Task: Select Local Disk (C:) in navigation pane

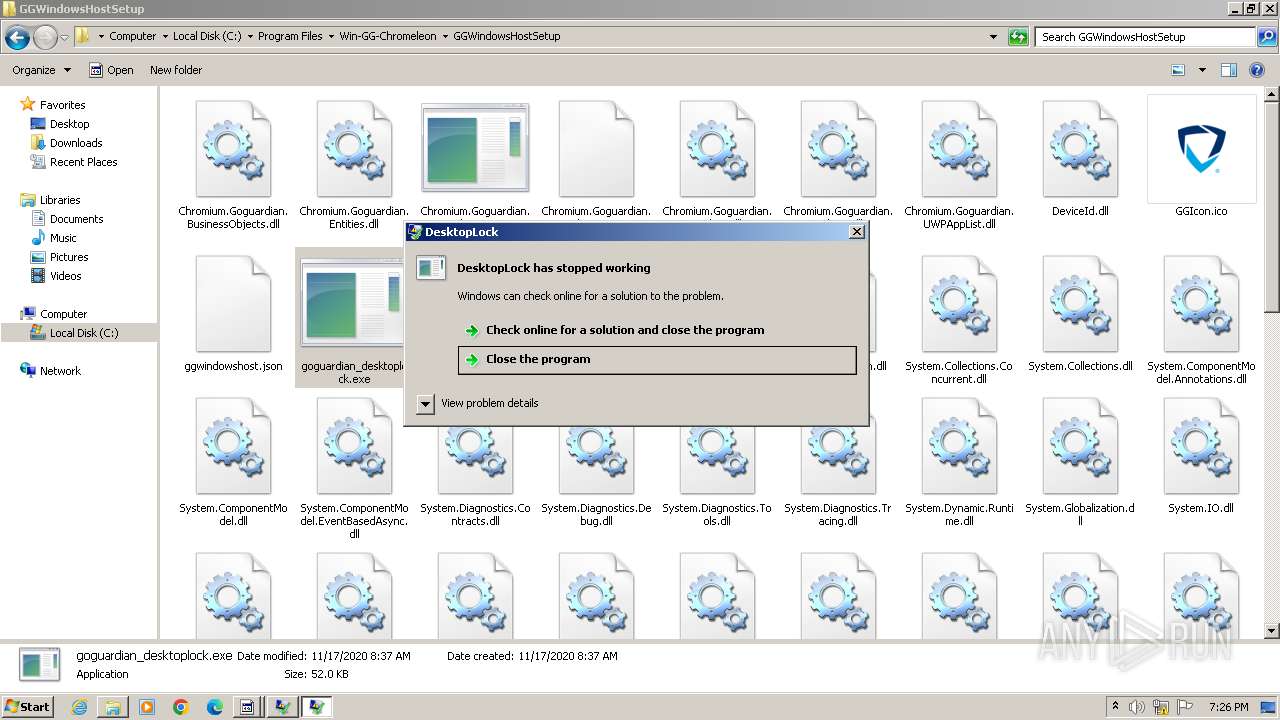Action: [x=84, y=333]
